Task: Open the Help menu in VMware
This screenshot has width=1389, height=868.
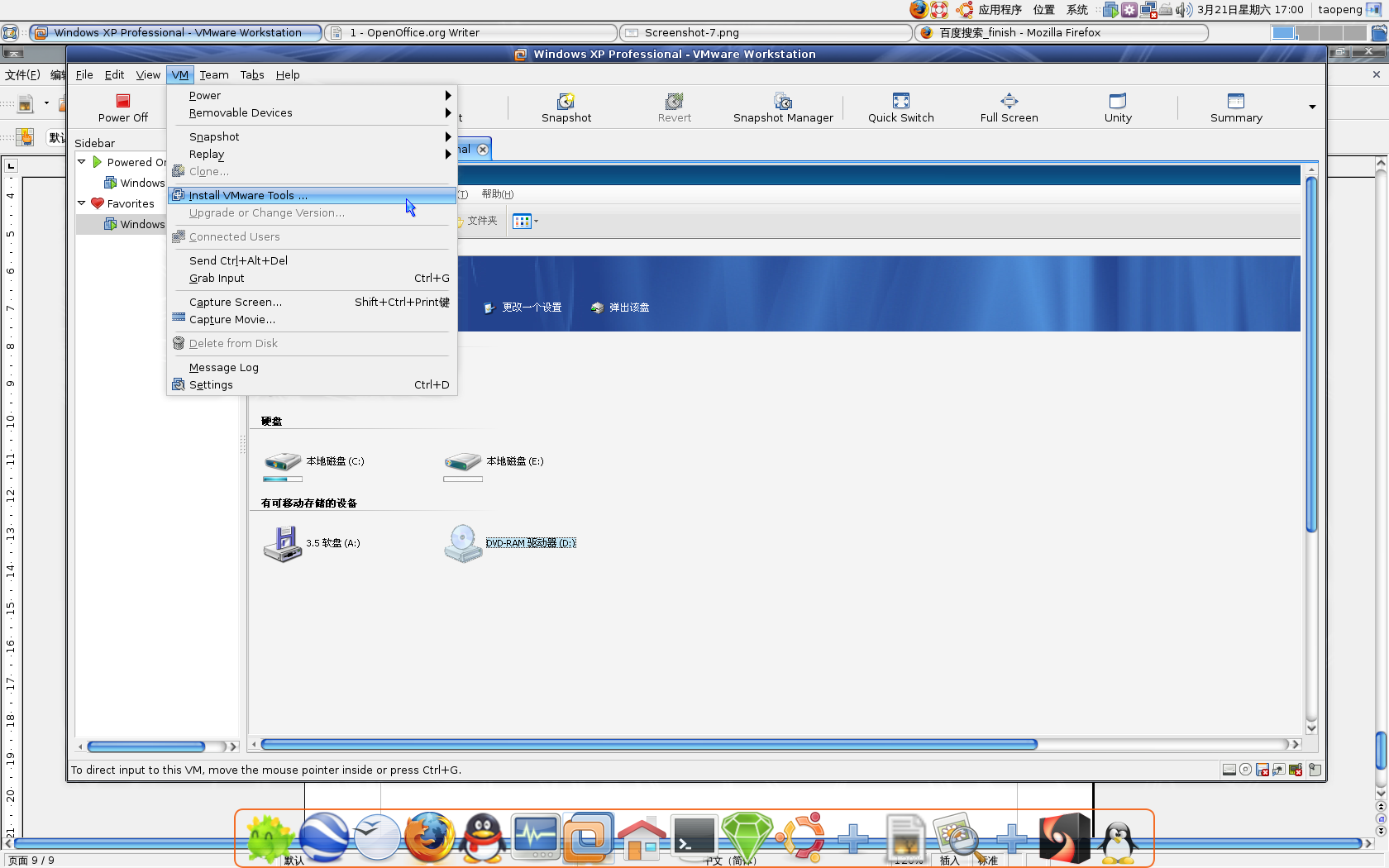Action: click(x=288, y=74)
